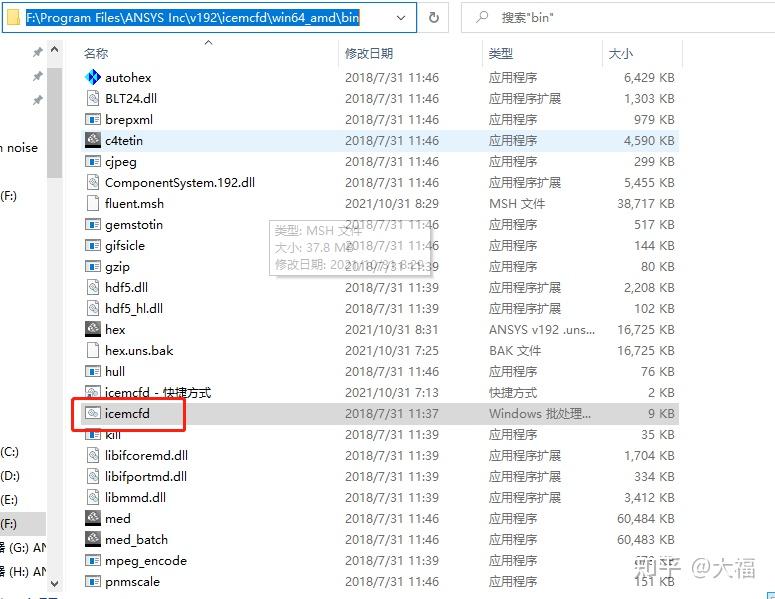This screenshot has height=599, width=775.
Task: Click "ANSYS v192 .uns..." type of hex
Action: pyautogui.click(x=542, y=330)
